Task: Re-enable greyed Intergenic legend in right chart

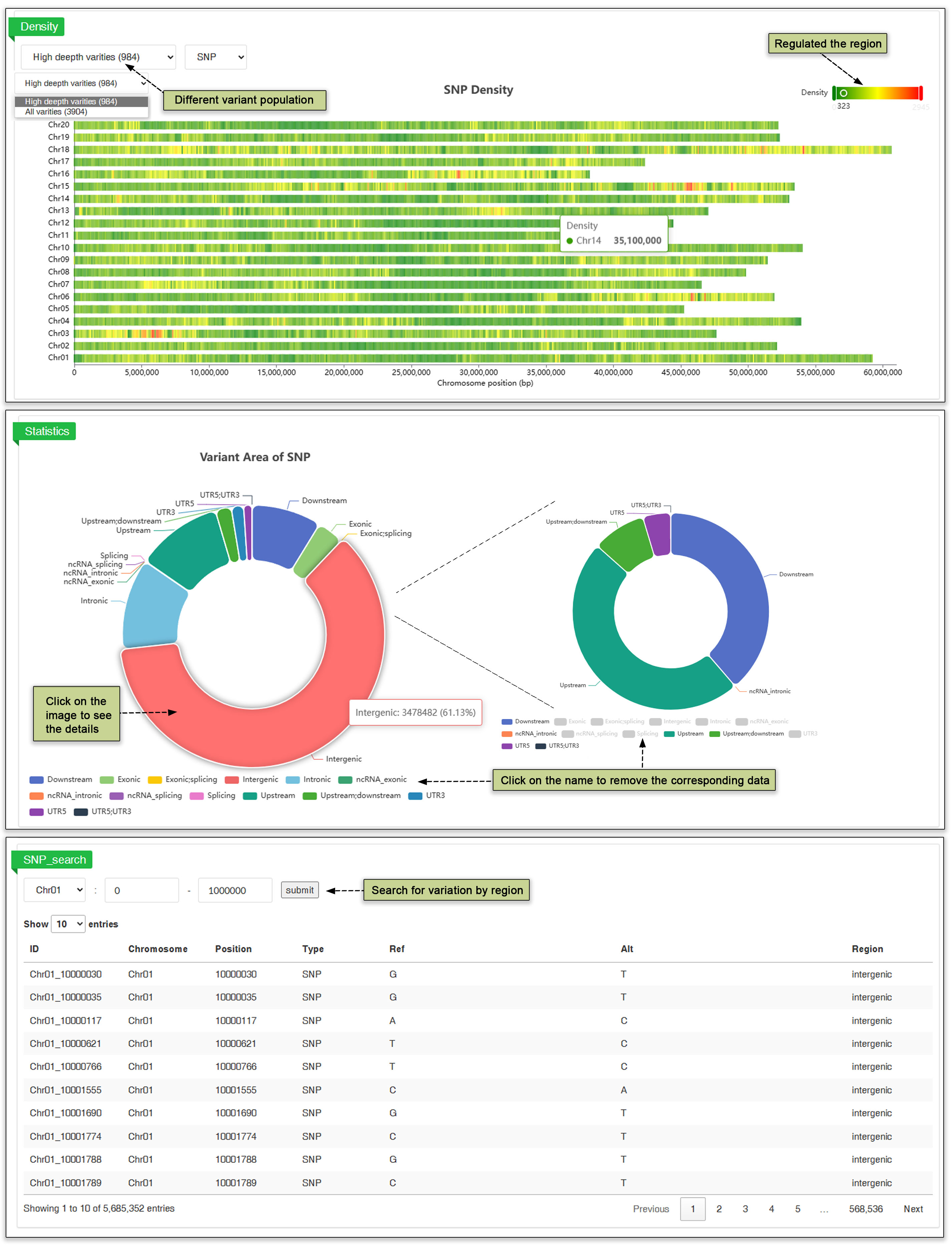Action: 655,722
